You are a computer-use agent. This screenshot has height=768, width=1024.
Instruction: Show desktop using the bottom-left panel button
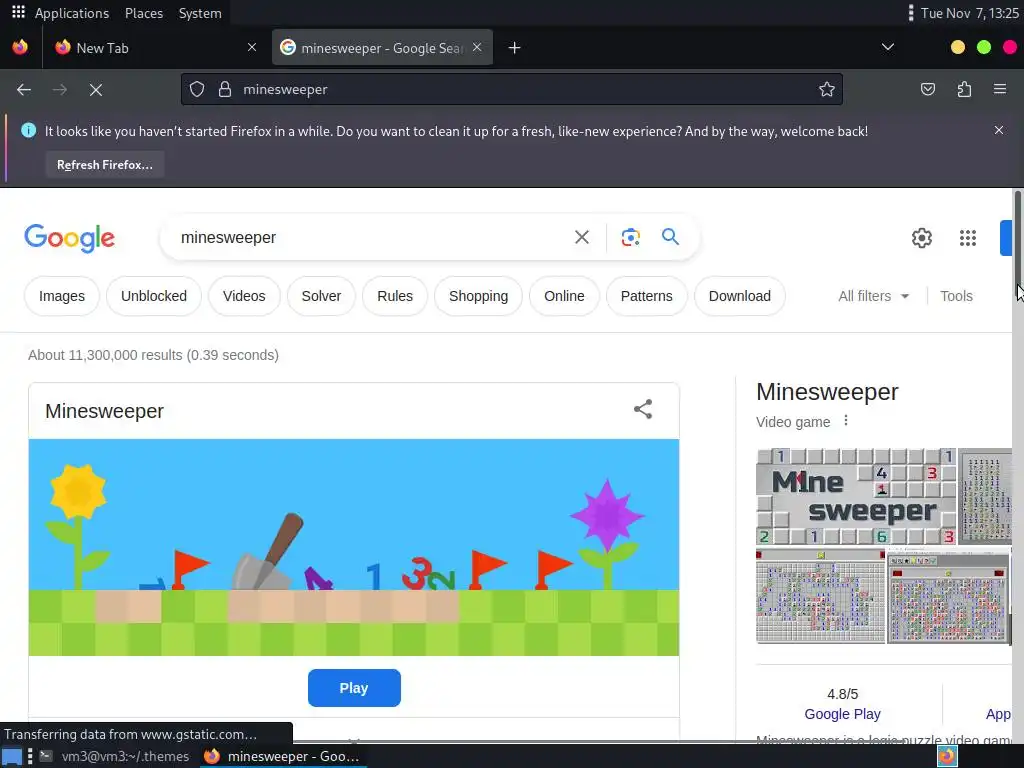pos(12,756)
